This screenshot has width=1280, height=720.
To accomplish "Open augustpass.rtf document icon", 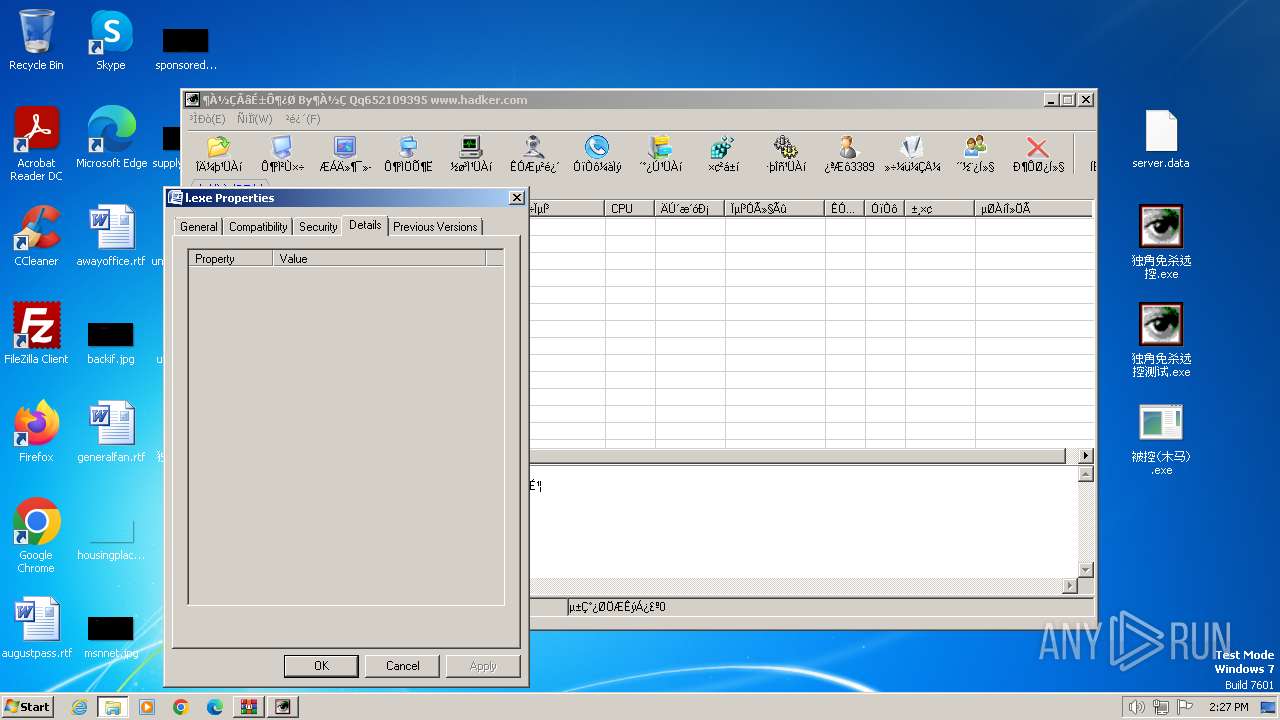I will point(37,628).
